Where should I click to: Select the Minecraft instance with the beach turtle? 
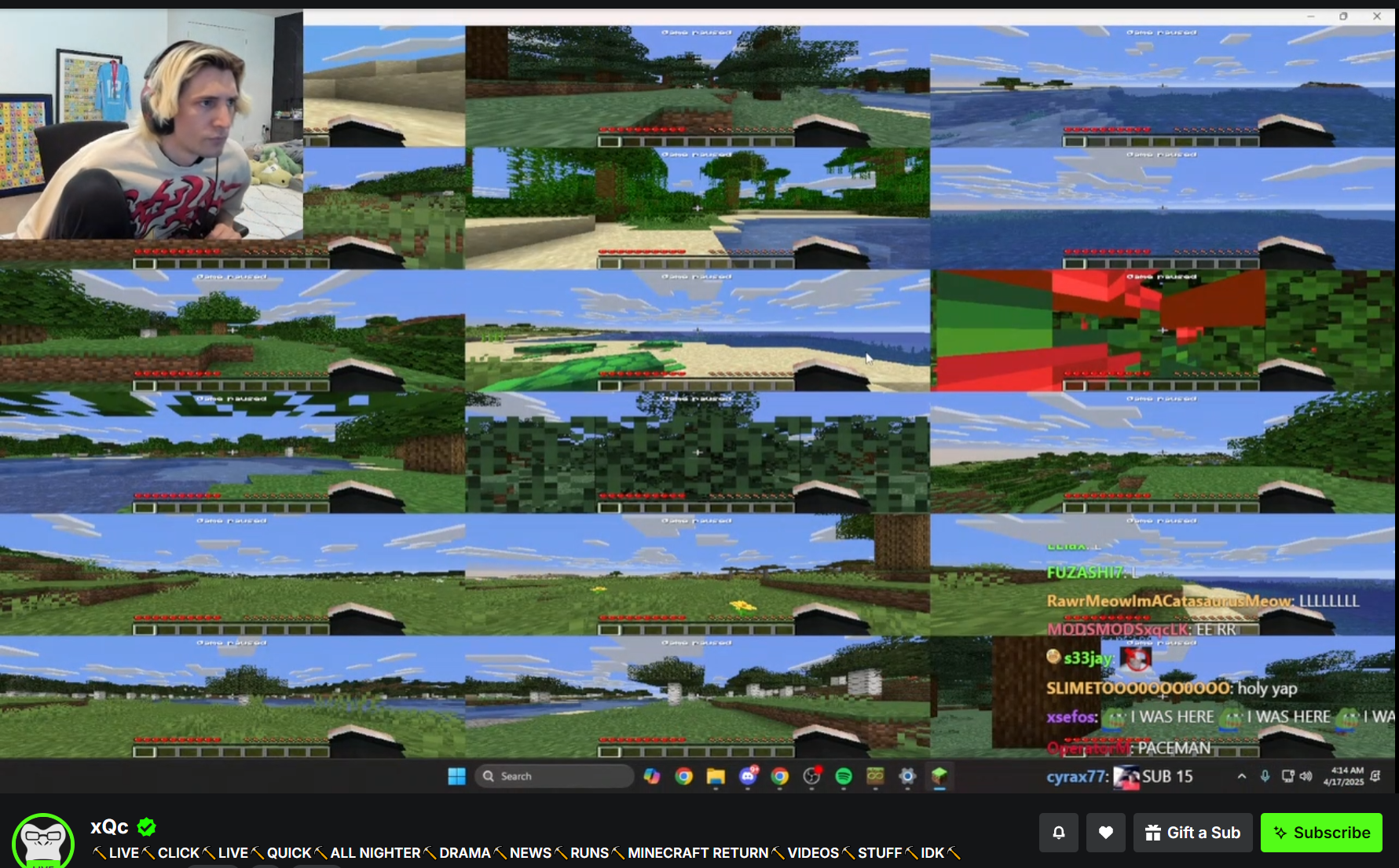pos(698,331)
